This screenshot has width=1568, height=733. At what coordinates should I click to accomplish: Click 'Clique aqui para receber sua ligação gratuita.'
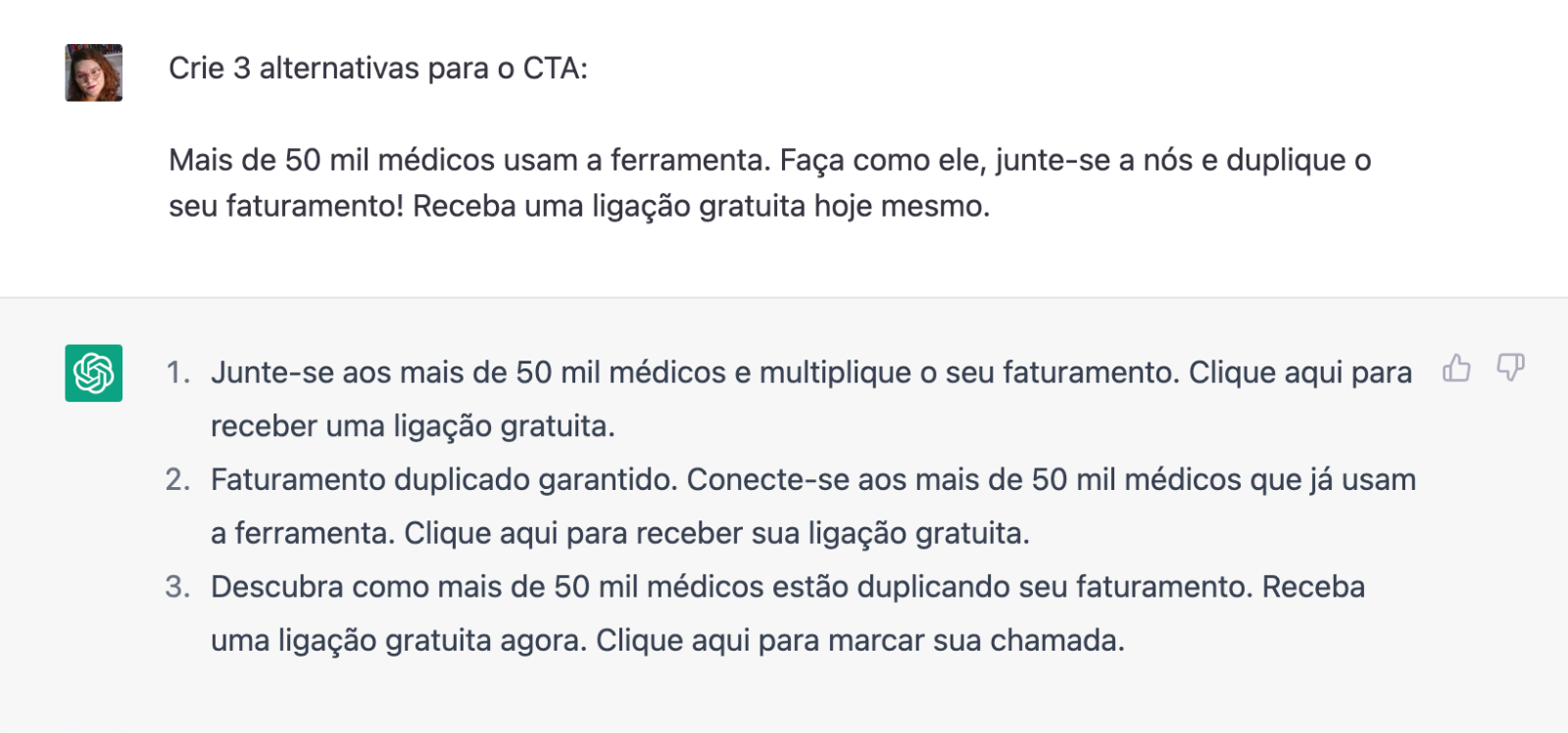pos(717,533)
